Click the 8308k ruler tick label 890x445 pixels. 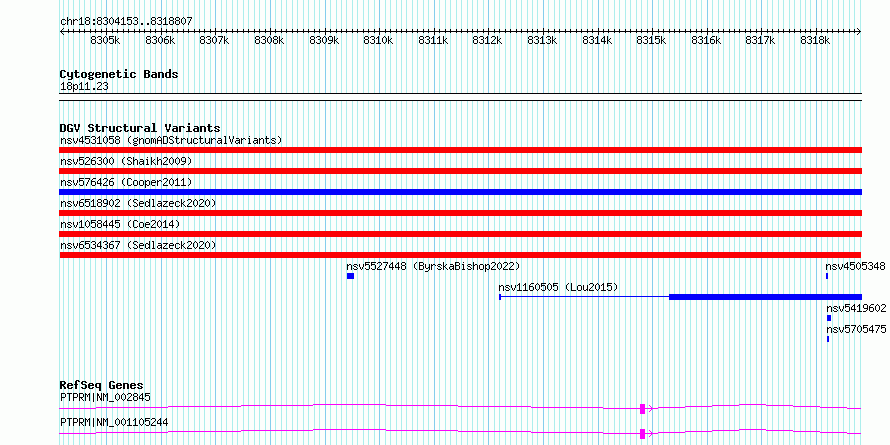coord(269,41)
